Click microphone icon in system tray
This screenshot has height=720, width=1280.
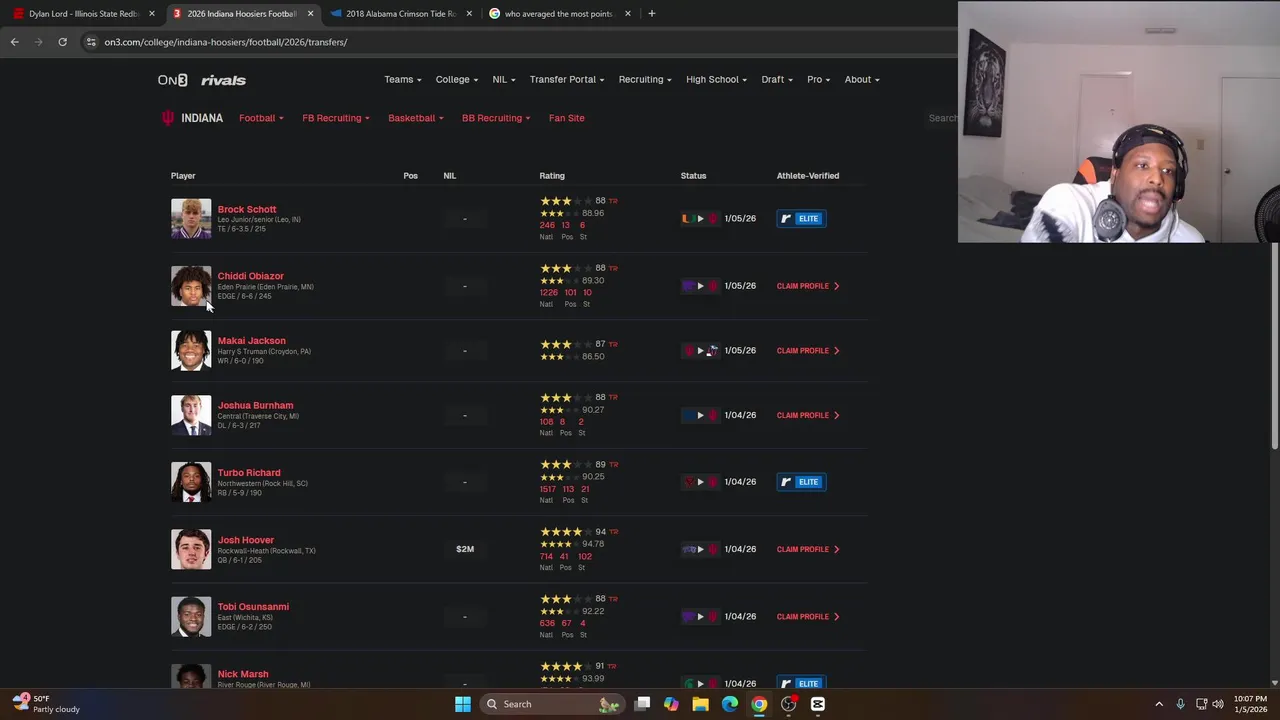click(1180, 704)
